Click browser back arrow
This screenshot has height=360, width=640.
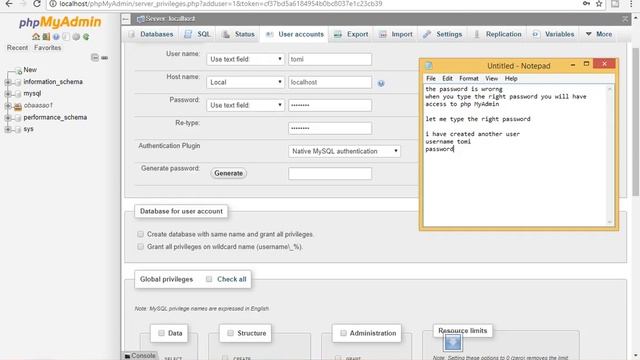pyautogui.click(x=8, y=4)
